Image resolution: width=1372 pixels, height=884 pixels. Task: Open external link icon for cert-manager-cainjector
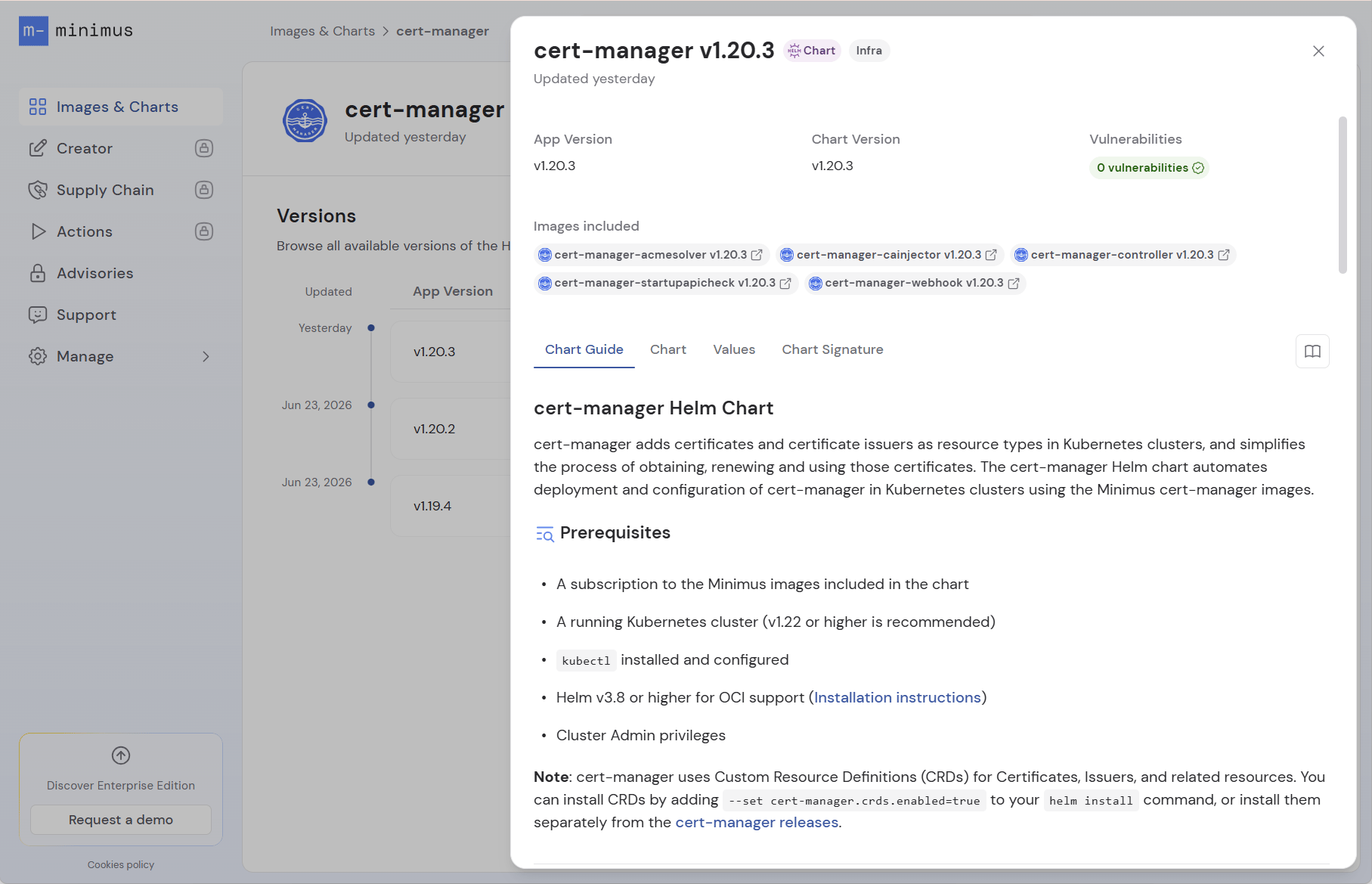[x=991, y=255]
